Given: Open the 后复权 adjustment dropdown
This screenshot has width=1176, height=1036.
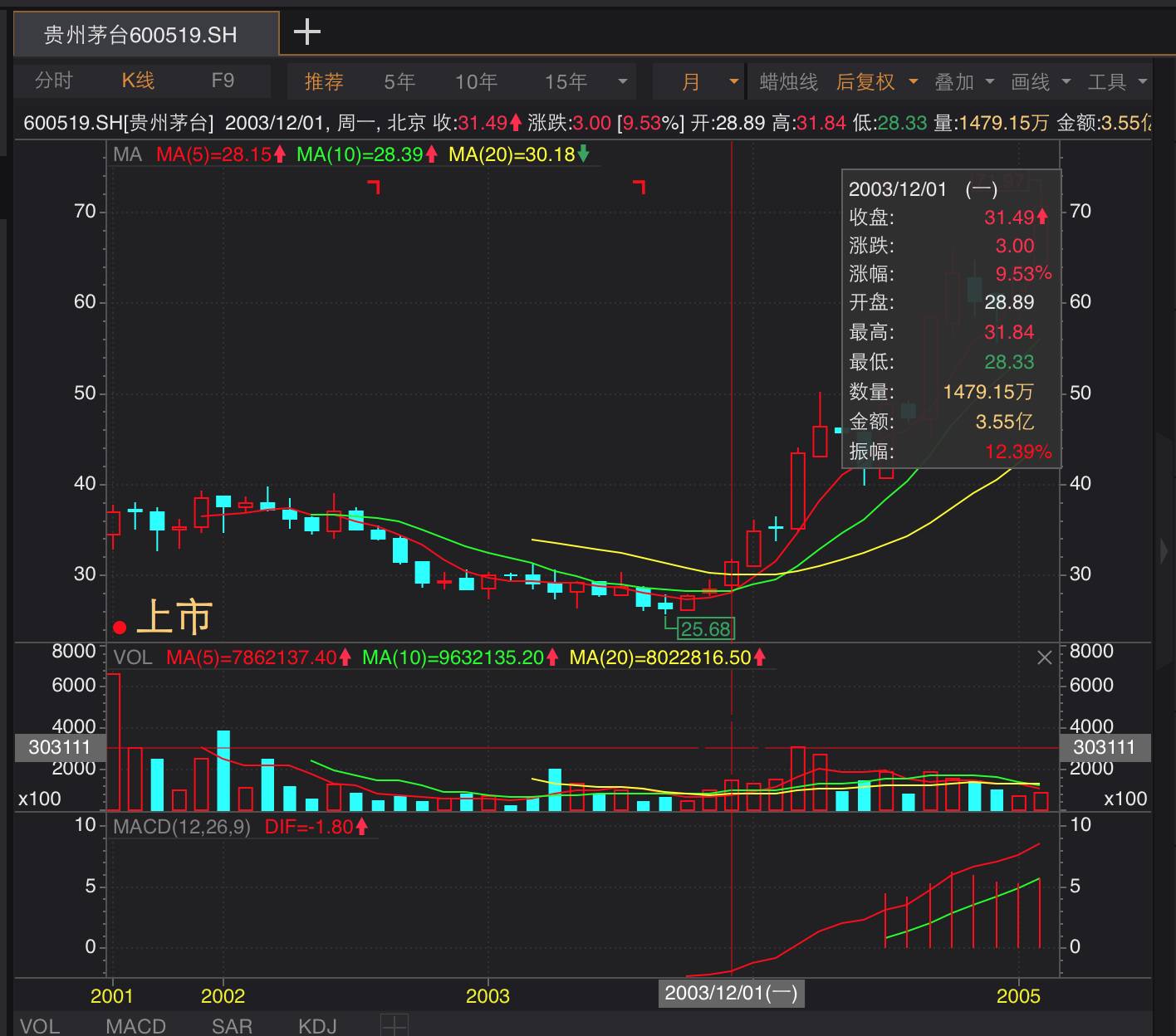Looking at the screenshot, I should click(876, 81).
